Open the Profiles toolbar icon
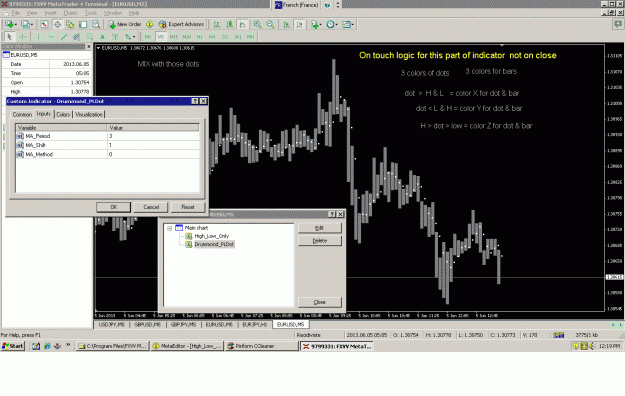The image size is (625, 396). [27, 24]
